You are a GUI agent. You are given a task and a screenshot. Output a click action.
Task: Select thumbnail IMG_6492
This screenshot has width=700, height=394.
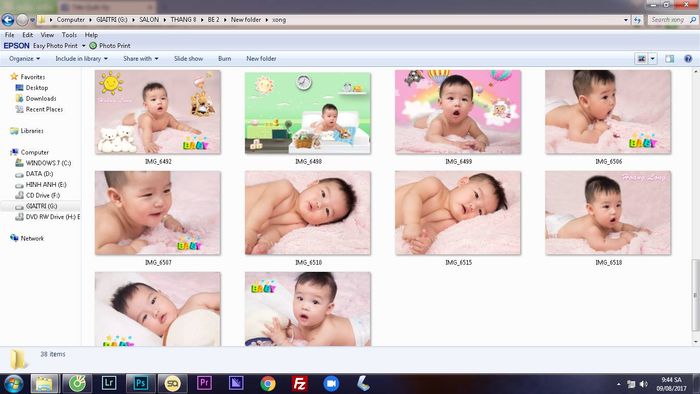[x=158, y=112]
